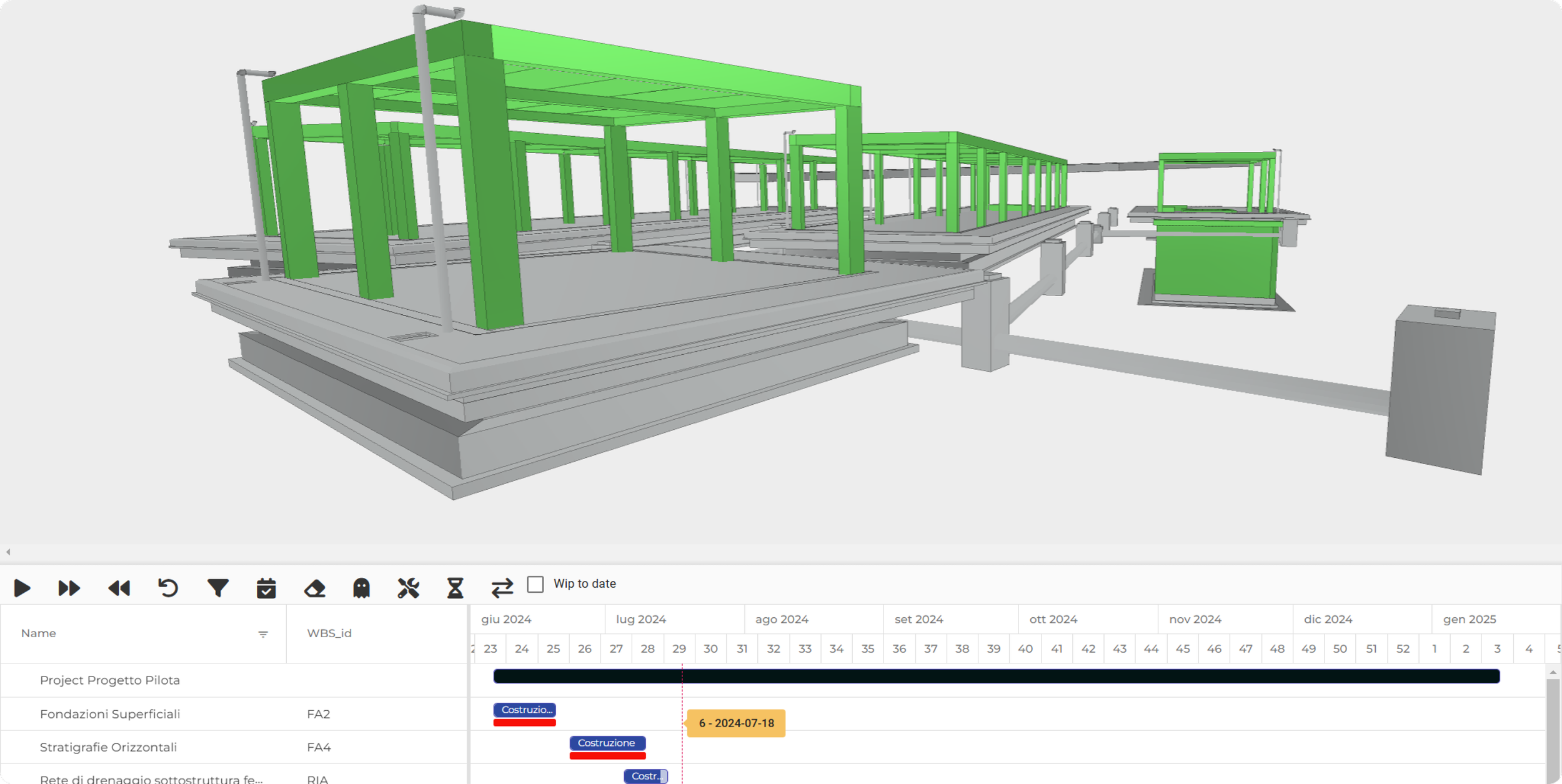
Task: Select the Fondazioni Superficiali row
Action: 110,714
